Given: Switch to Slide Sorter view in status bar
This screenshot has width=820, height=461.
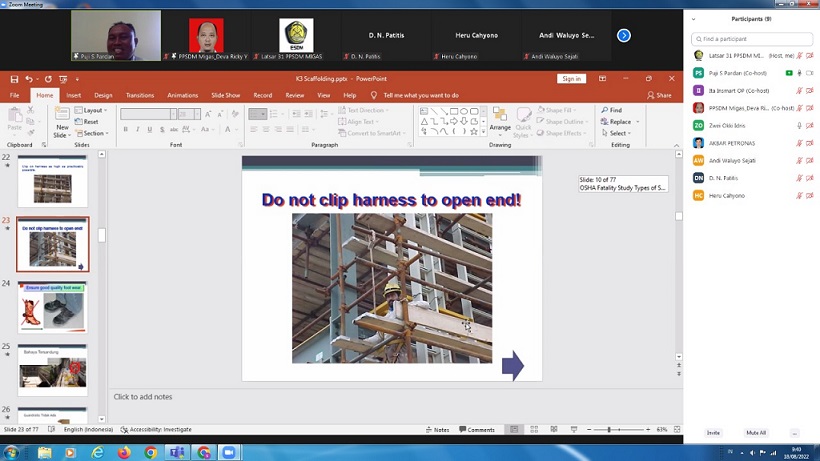Looking at the screenshot, I should [x=534, y=429].
